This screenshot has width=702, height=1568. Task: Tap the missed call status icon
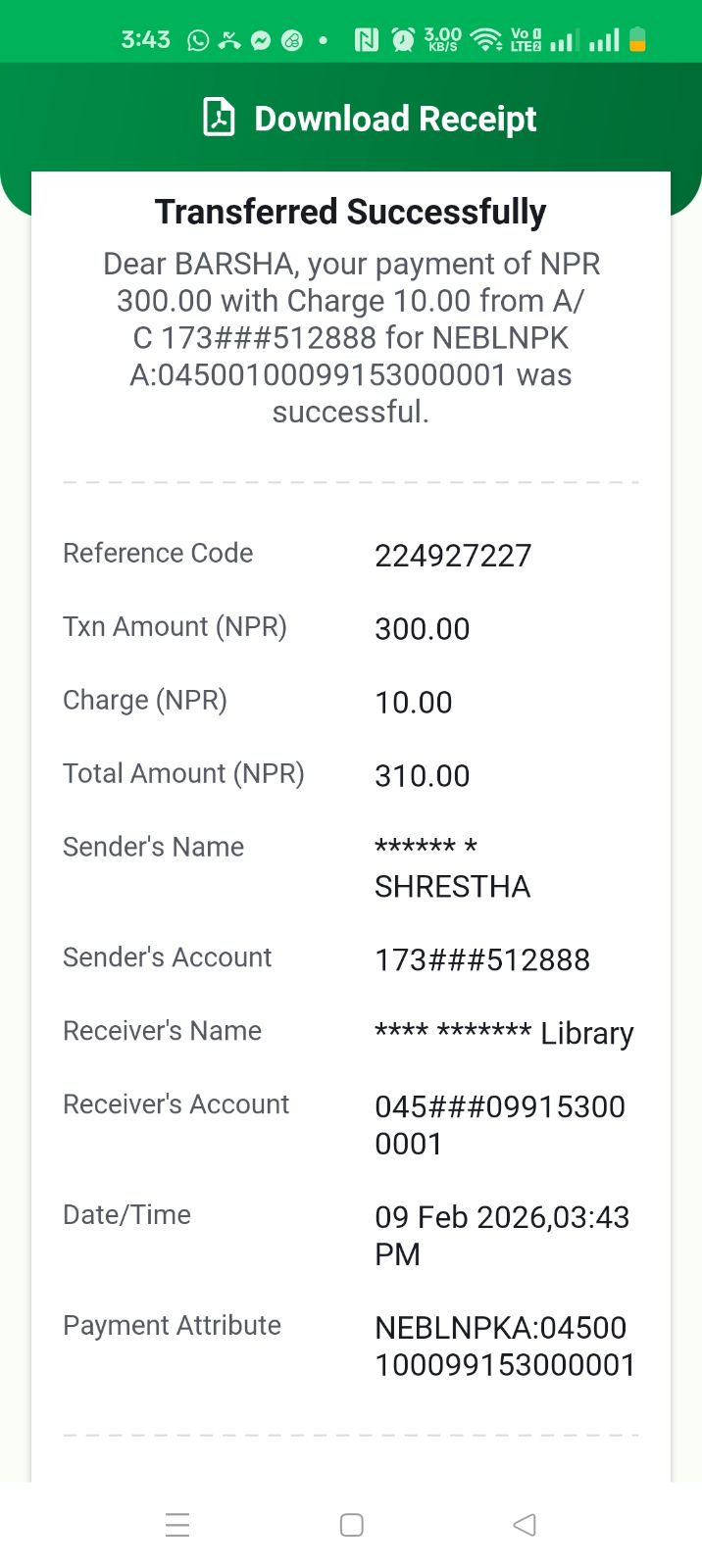pos(229,40)
